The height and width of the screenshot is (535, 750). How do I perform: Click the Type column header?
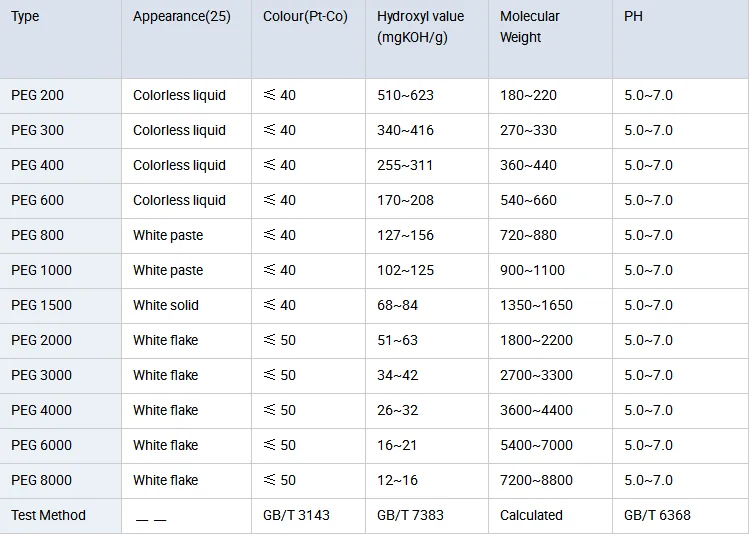(25, 17)
